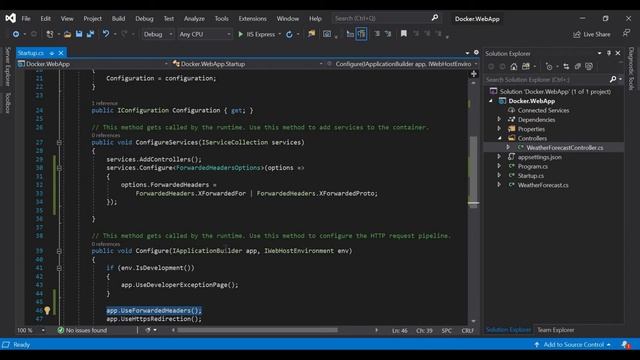Switch to the Team Explorer tab
Screen dimensions: 640x360
point(555,330)
